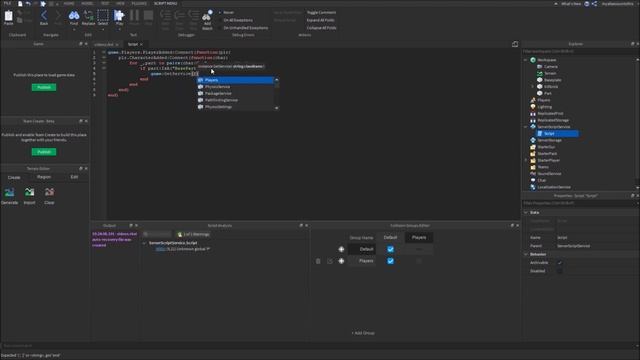Image resolution: width=640 pixels, height=360 pixels.
Task: Toggle the Archivable property checkbox
Action: coord(560,263)
